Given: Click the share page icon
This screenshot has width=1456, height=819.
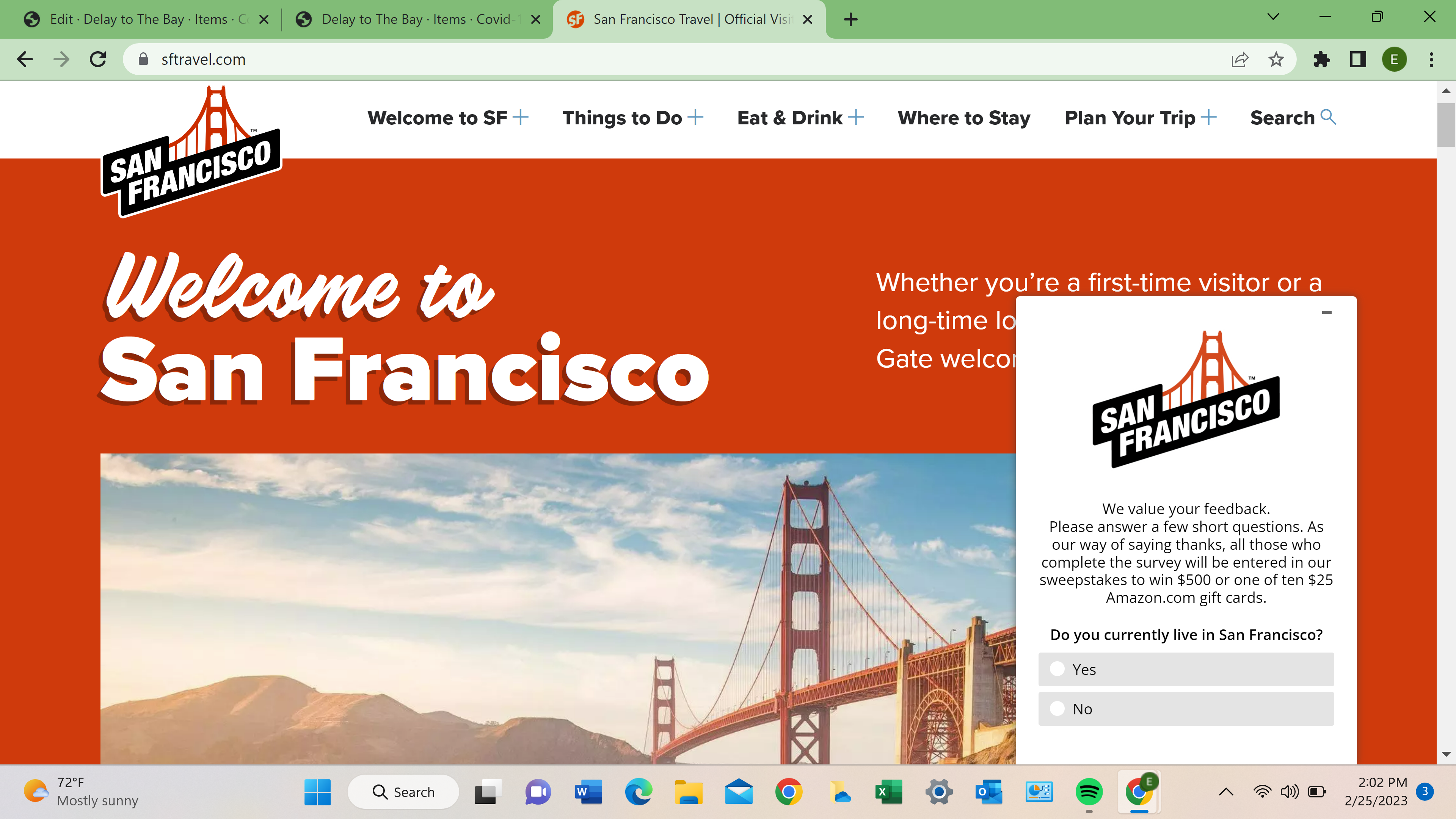Looking at the screenshot, I should pos(1239,60).
